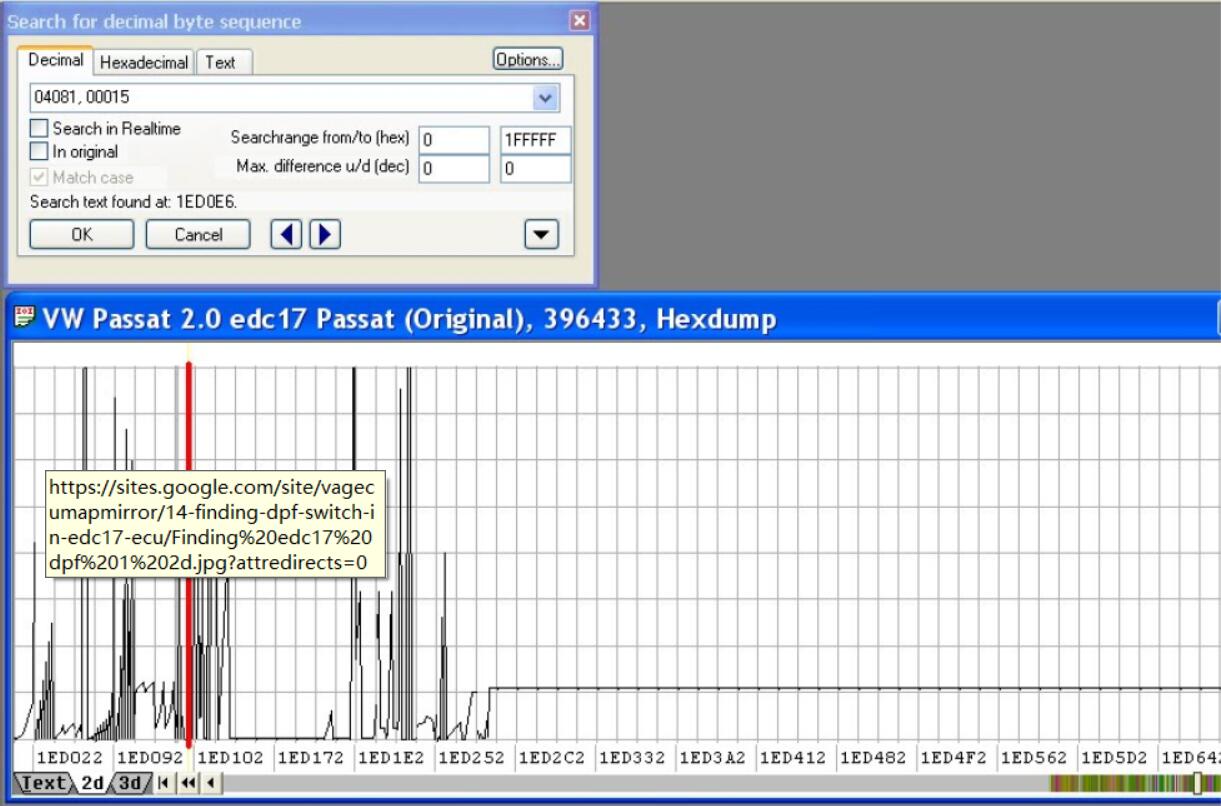Open extended options via dialog's down-arrow icon
This screenshot has width=1221, height=806.
tap(539, 234)
